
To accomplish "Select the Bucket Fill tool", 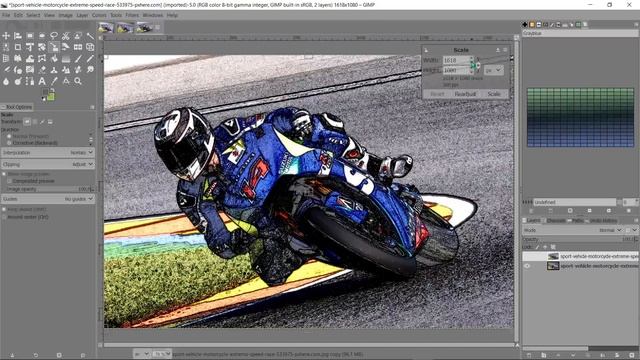I will pyautogui.click(x=54, y=58).
